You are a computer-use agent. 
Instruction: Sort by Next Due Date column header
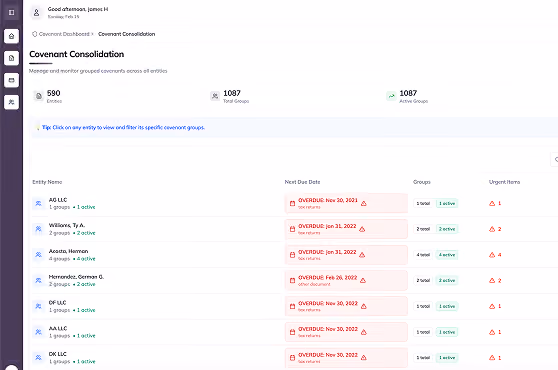[x=302, y=182]
